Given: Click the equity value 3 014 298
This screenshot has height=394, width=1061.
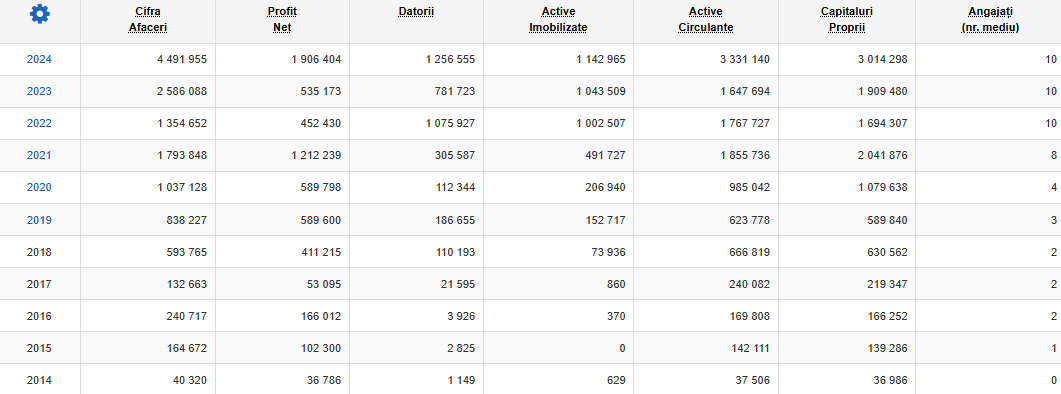Looking at the screenshot, I should click(882, 60).
